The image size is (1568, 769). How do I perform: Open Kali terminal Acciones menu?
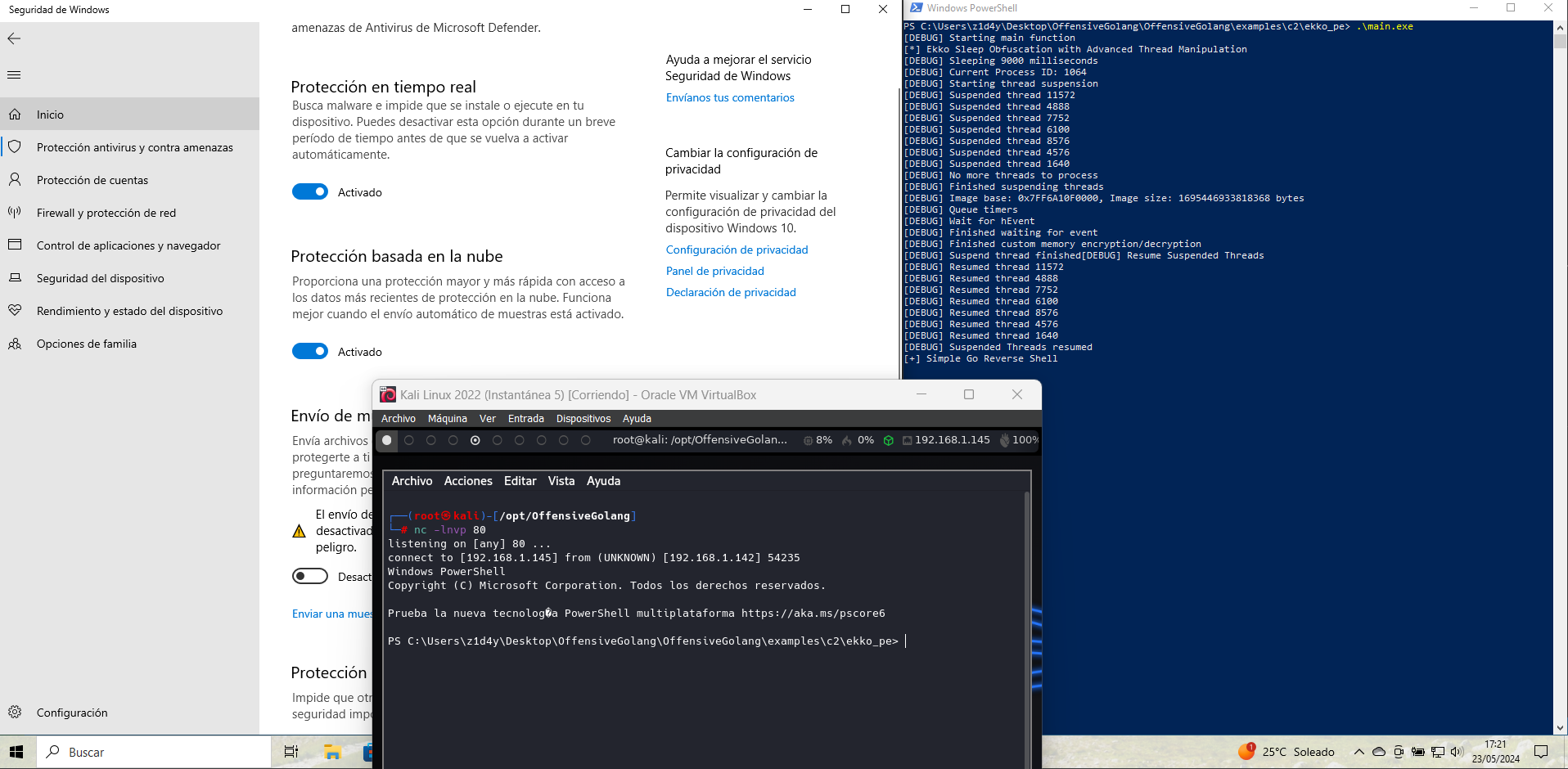coord(468,481)
